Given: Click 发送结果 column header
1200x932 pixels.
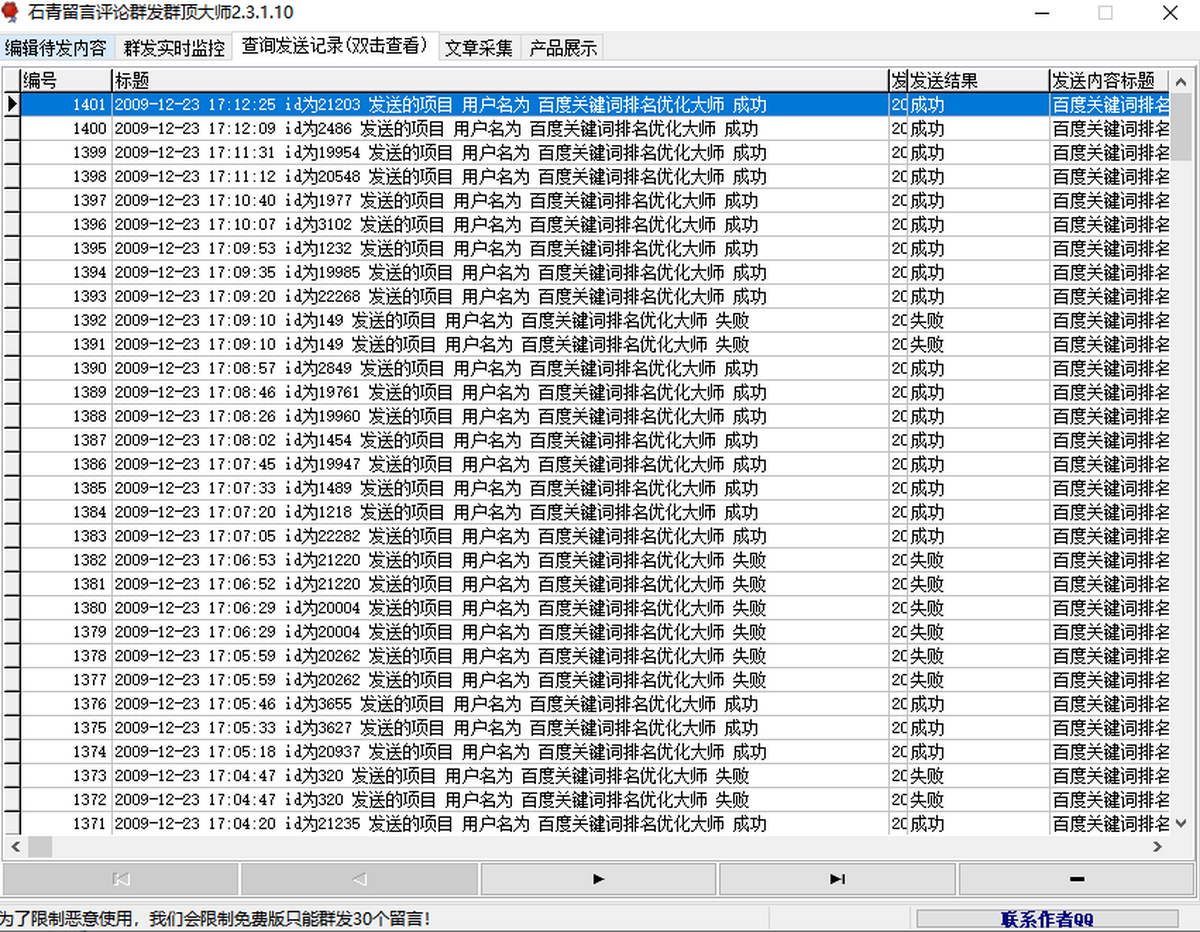Looking at the screenshot, I should (978, 80).
